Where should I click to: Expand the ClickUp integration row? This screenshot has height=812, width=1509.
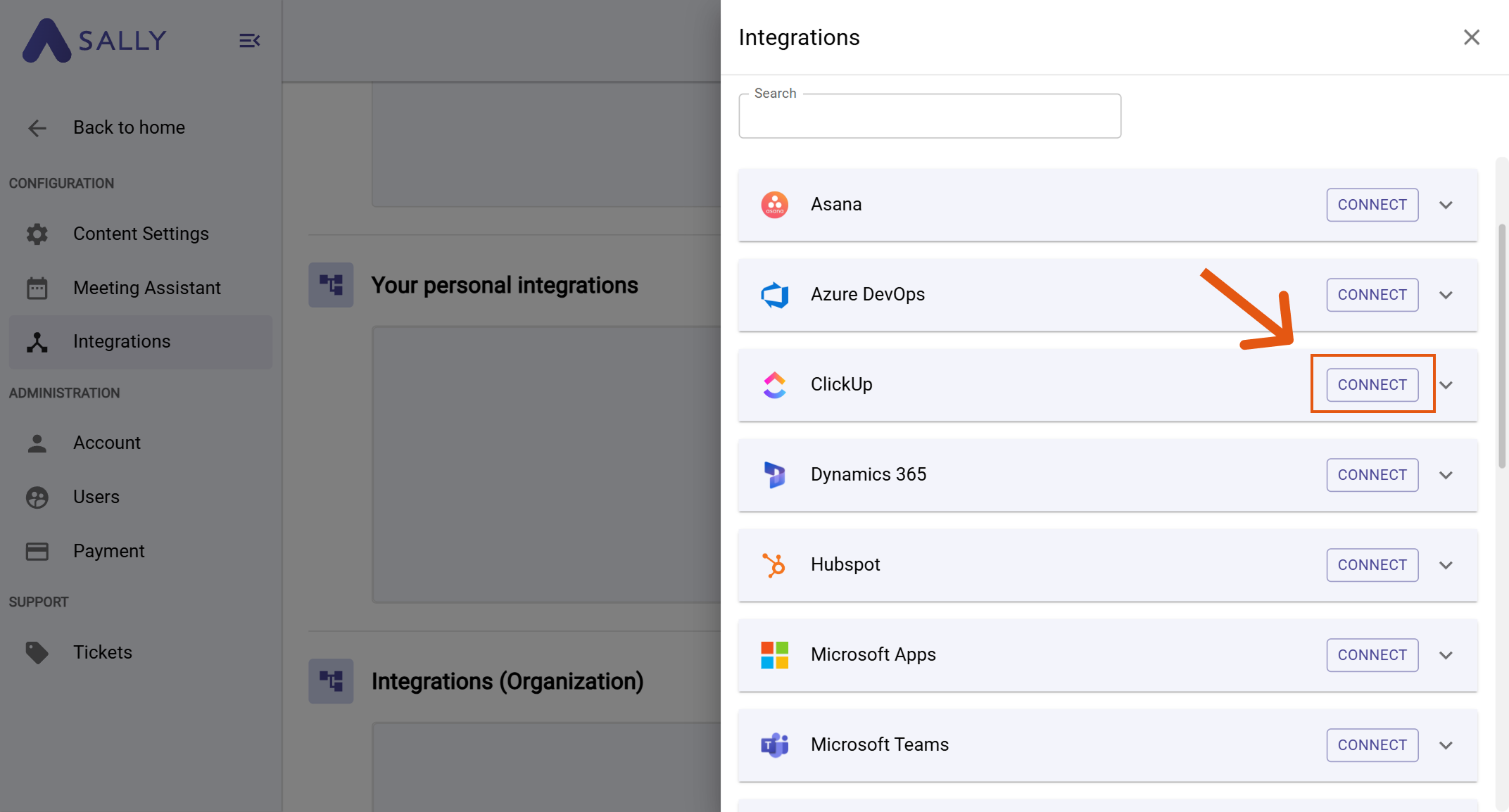(1446, 385)
